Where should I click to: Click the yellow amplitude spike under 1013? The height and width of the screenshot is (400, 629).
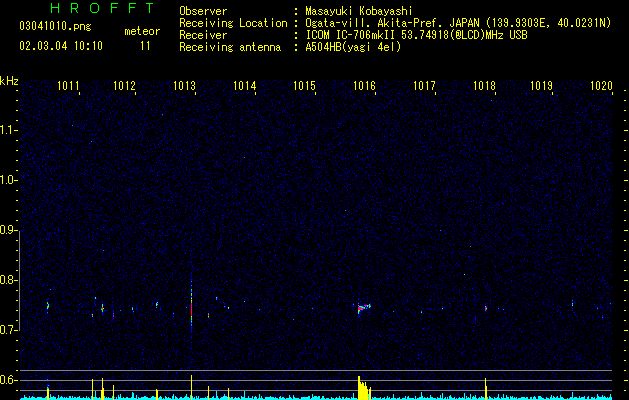point(191,387)
